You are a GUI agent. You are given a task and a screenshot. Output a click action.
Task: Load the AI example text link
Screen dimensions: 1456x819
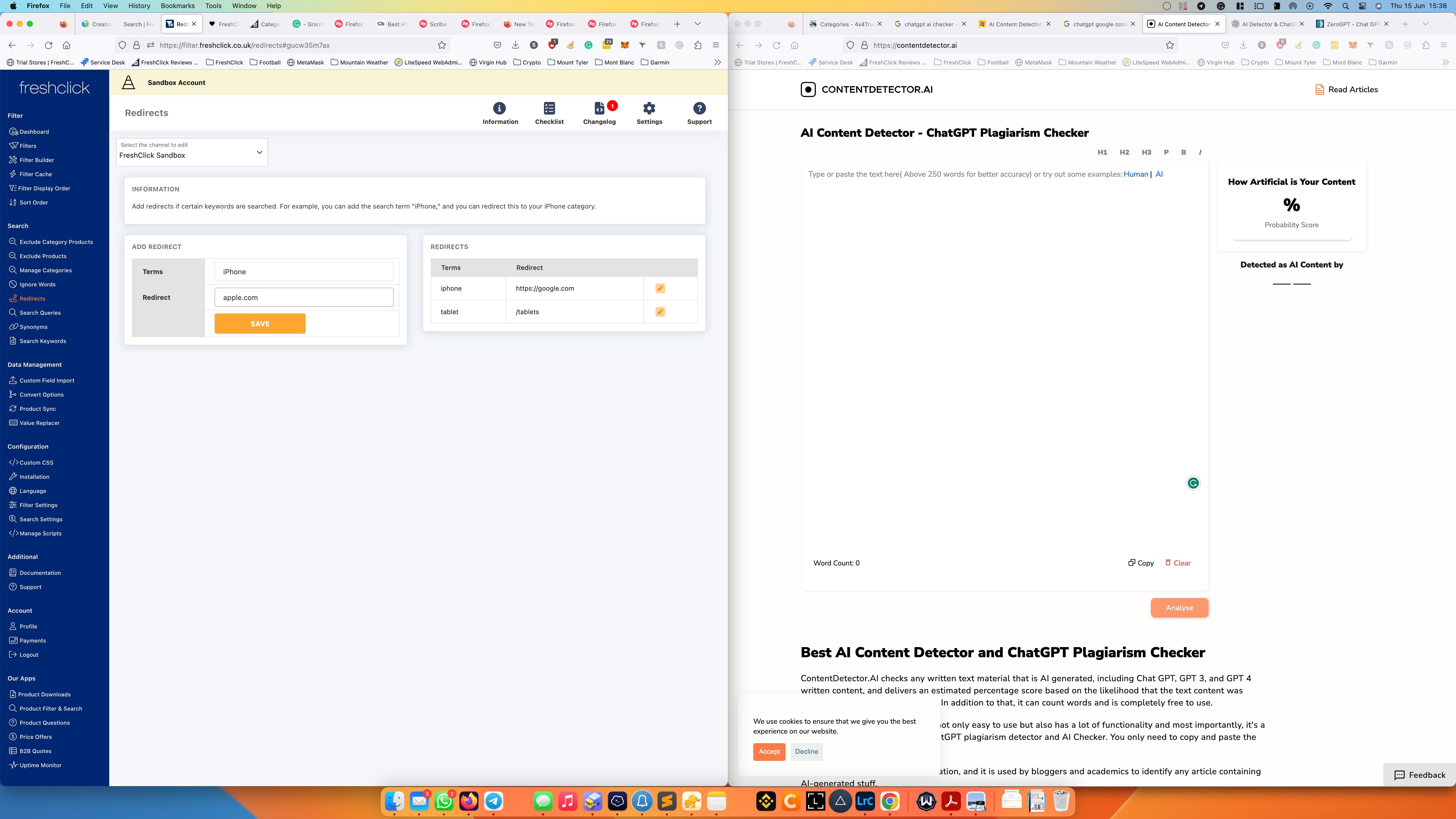click(x=1159, y=174)
